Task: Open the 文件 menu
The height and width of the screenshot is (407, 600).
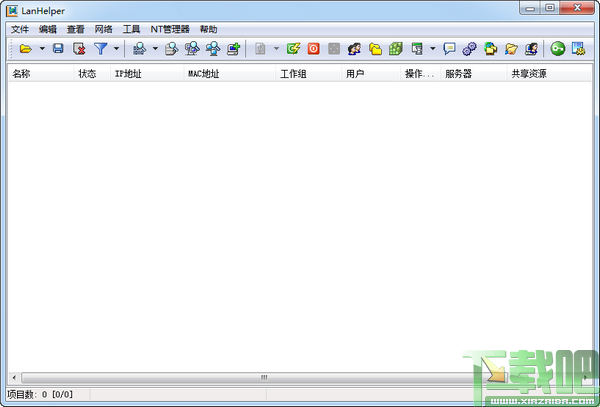Action: coord(20,29)
